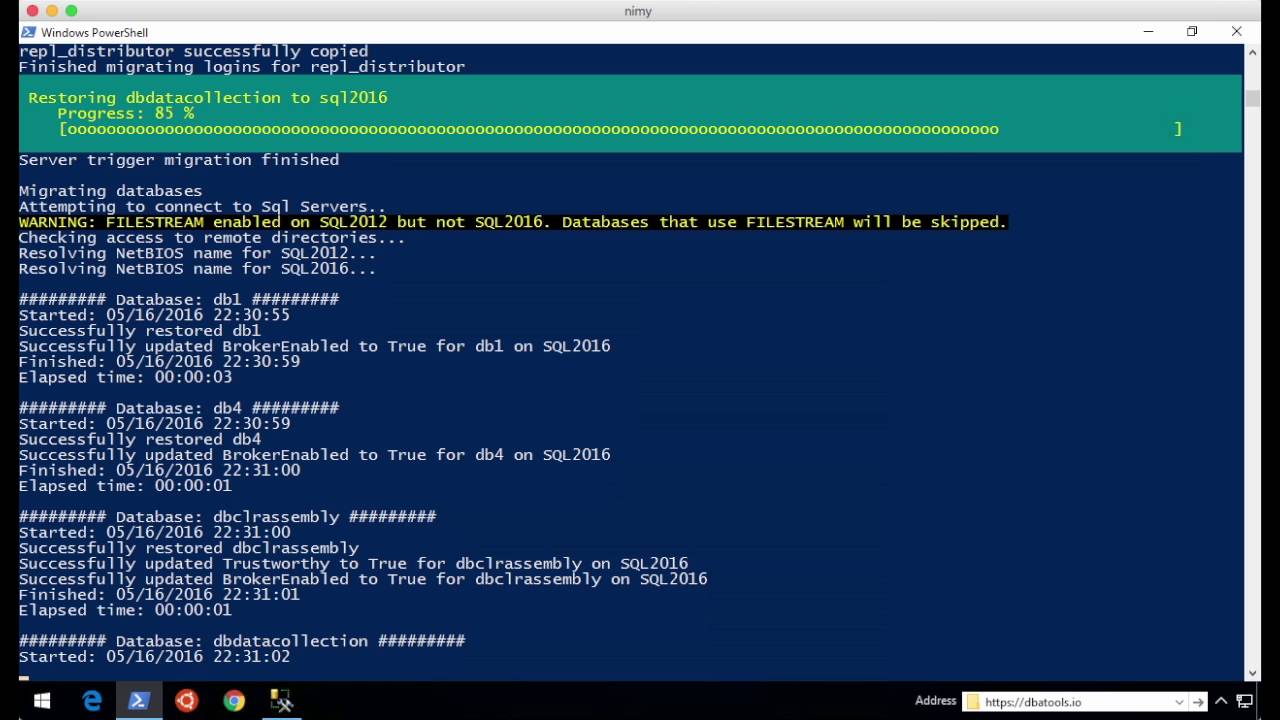Click 'Checking access to remote directories' line
Image resolution: width=1280 pixels, height=720 pixels.
coord(212,238)
